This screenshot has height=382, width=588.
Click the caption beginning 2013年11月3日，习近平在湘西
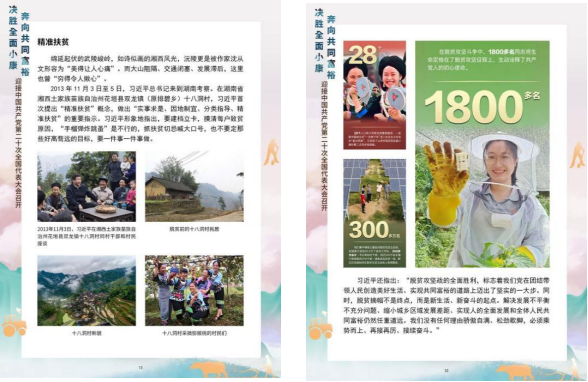point(87,236)
